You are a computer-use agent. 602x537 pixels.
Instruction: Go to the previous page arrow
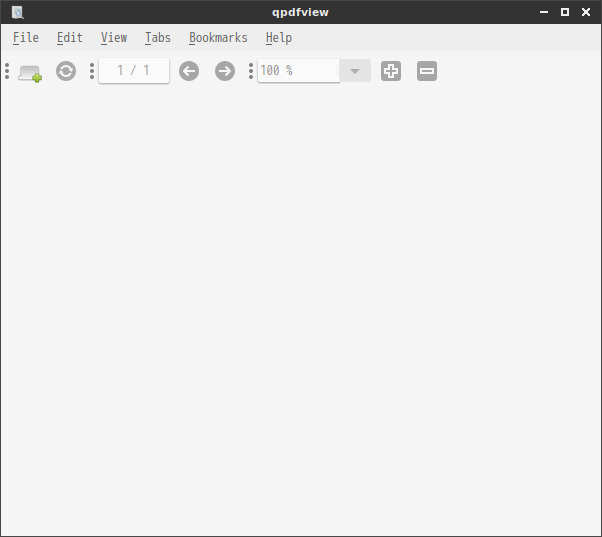(189, 71)
